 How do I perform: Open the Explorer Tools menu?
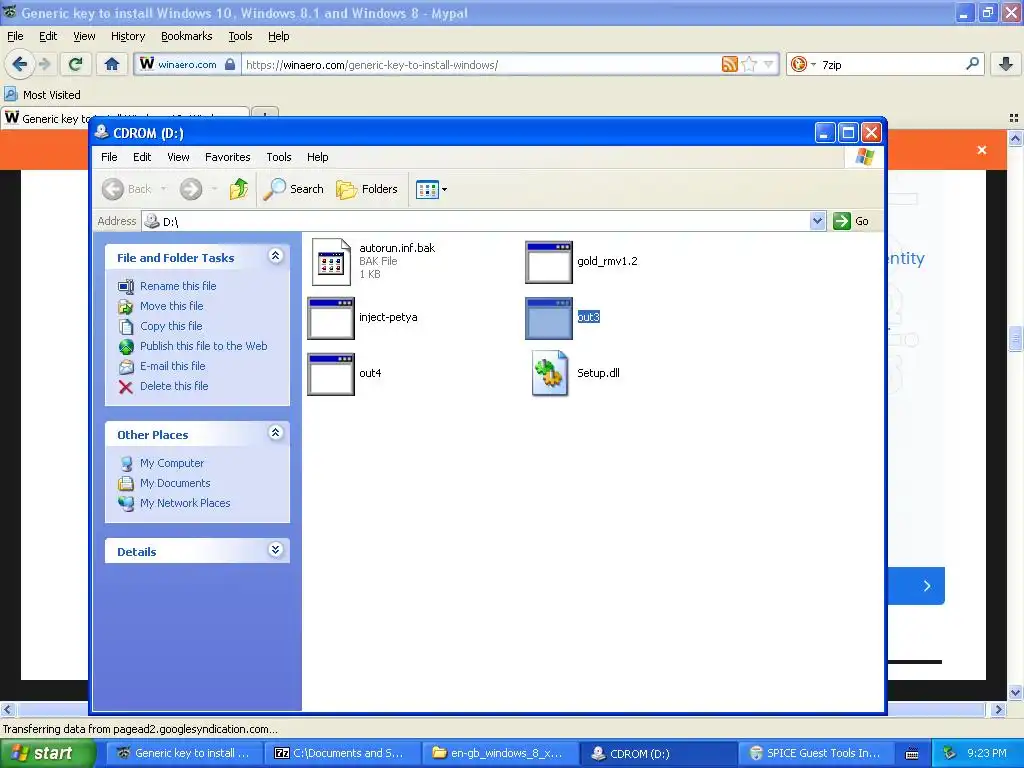279,157
